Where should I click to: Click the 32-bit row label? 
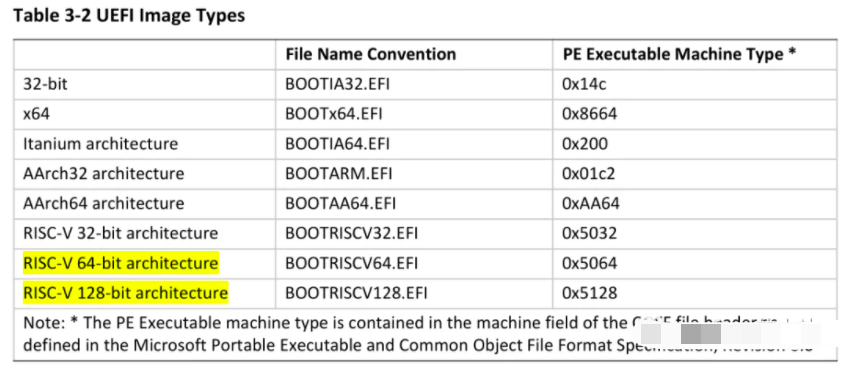point(46,84)
